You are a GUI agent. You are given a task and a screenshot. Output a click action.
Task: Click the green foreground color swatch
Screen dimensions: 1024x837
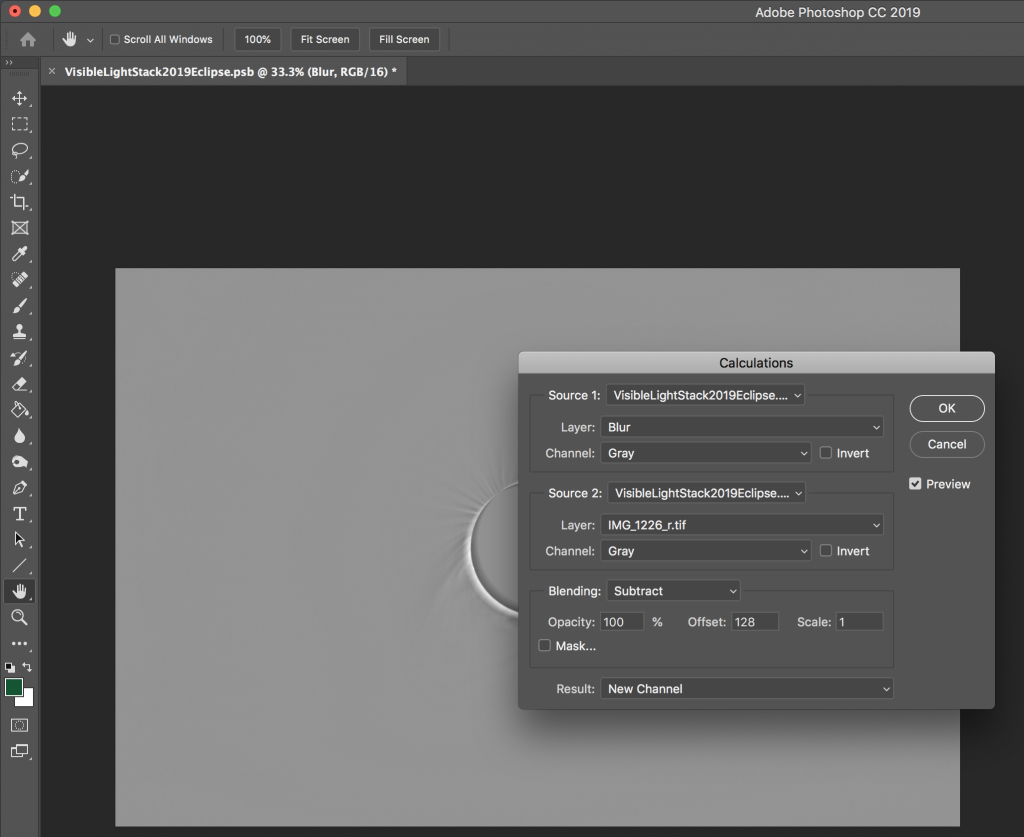pyautogui.click(x=14, y=687)
